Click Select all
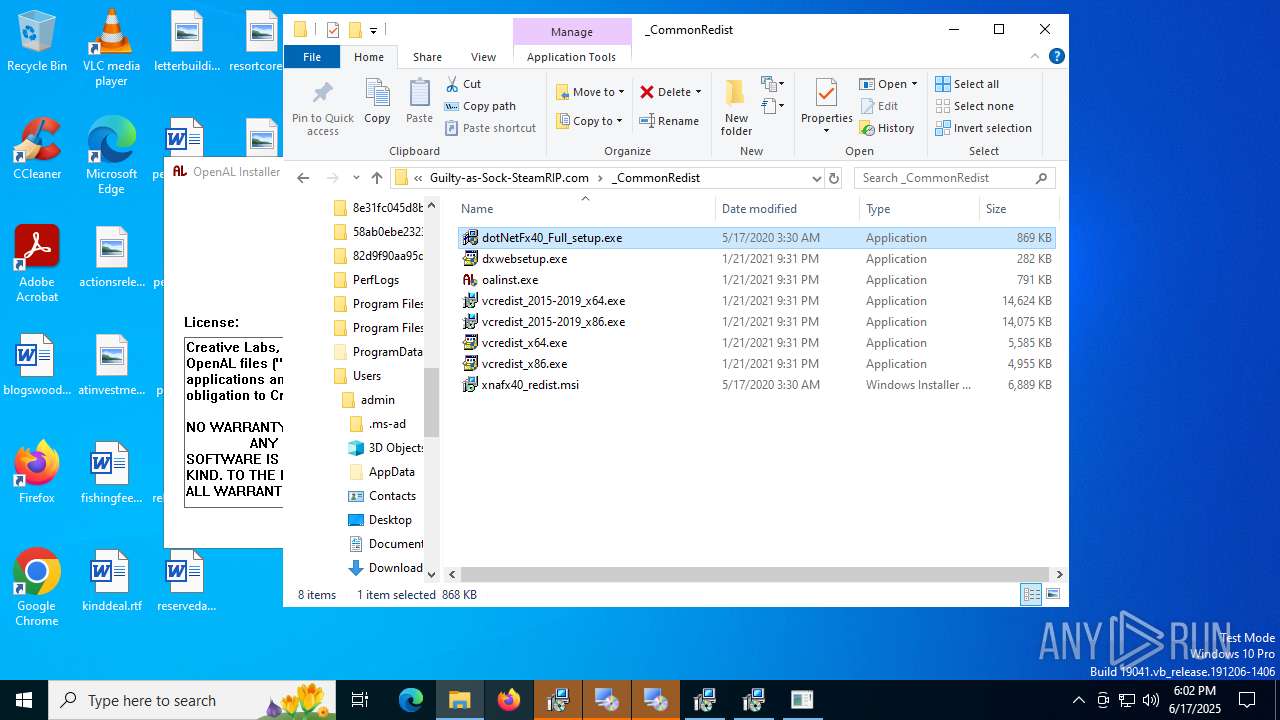 [x=967, y=84]
